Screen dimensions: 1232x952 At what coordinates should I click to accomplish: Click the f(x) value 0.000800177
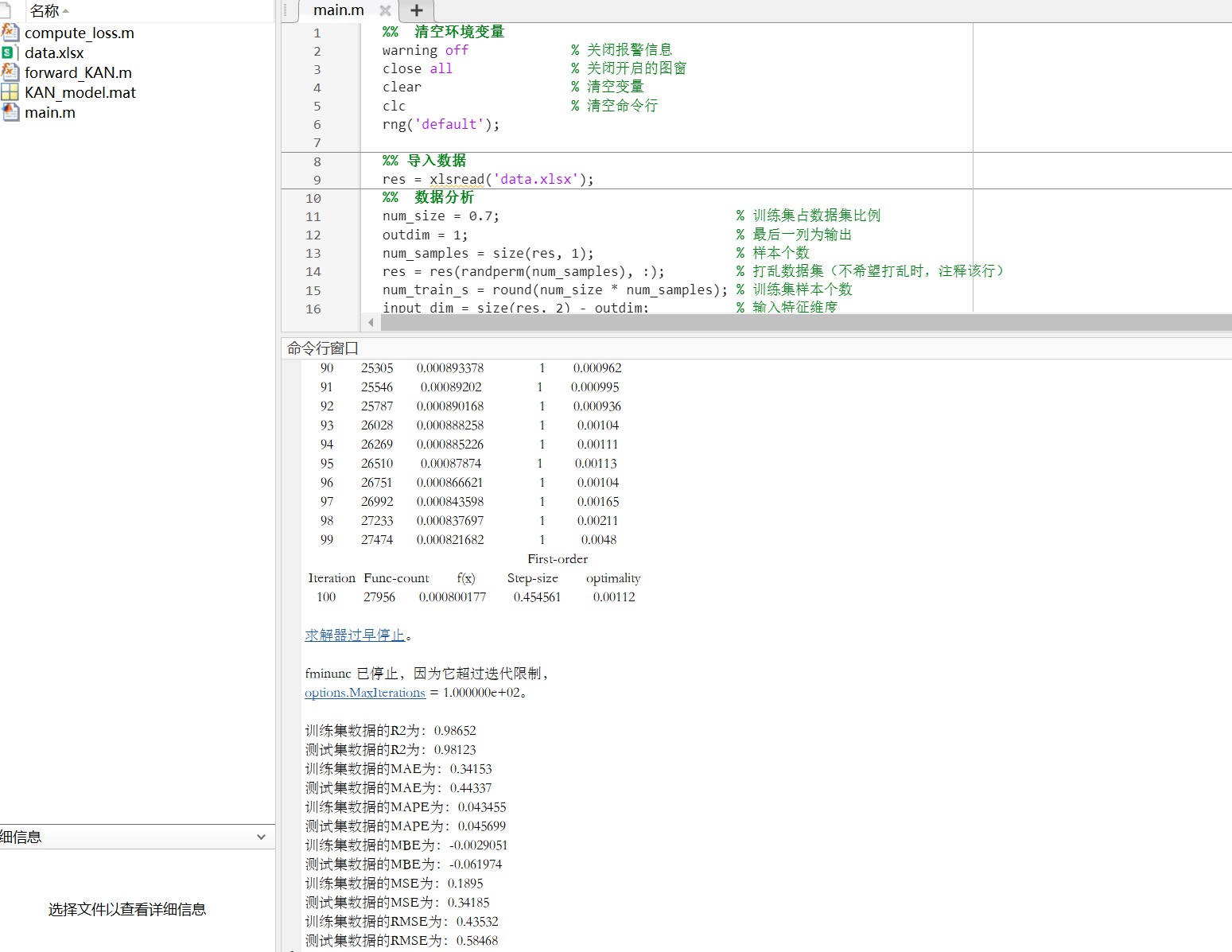[453, 597]
